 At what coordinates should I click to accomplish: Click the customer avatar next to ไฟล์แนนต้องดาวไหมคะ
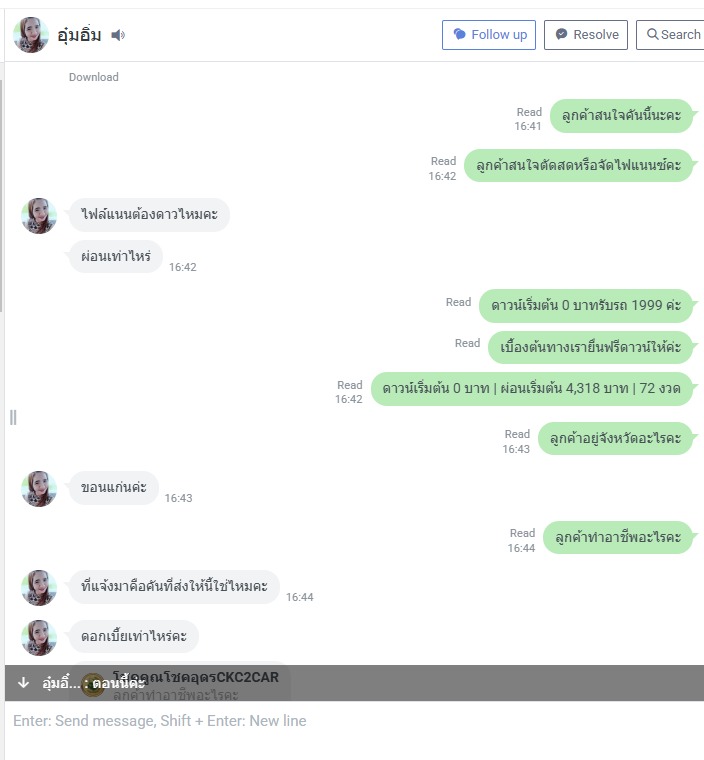pos(39,216)
